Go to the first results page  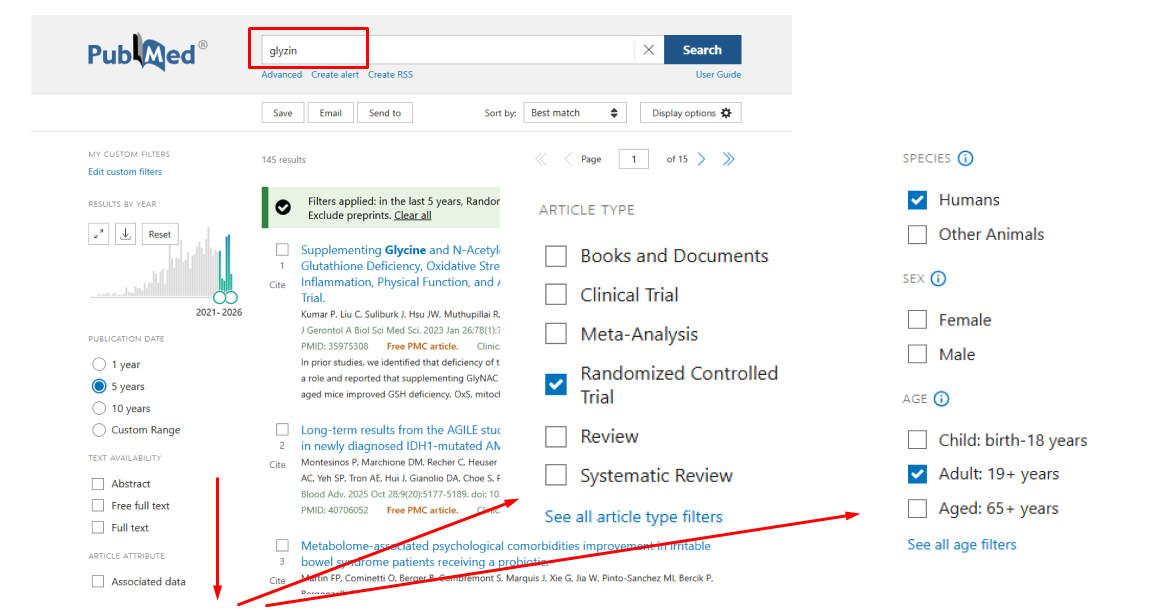541,159
